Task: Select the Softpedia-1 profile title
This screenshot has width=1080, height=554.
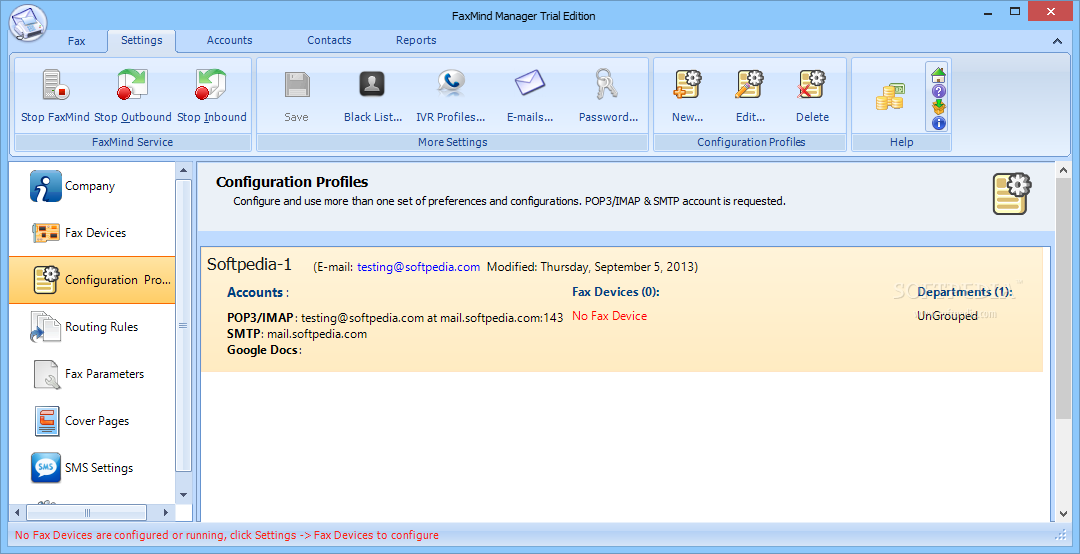Action: click(249, 265)
